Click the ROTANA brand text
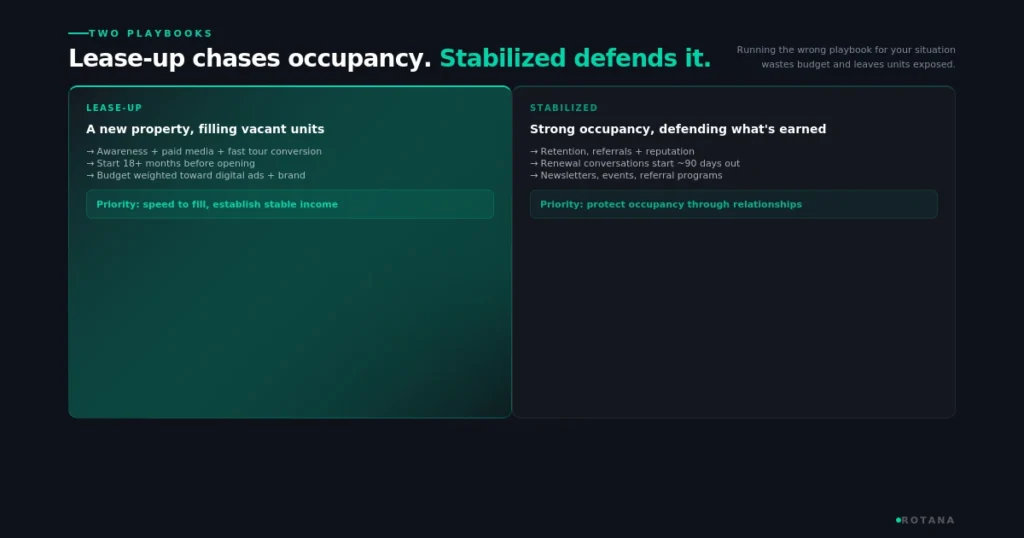1024x538 pixels. (928, 520)
